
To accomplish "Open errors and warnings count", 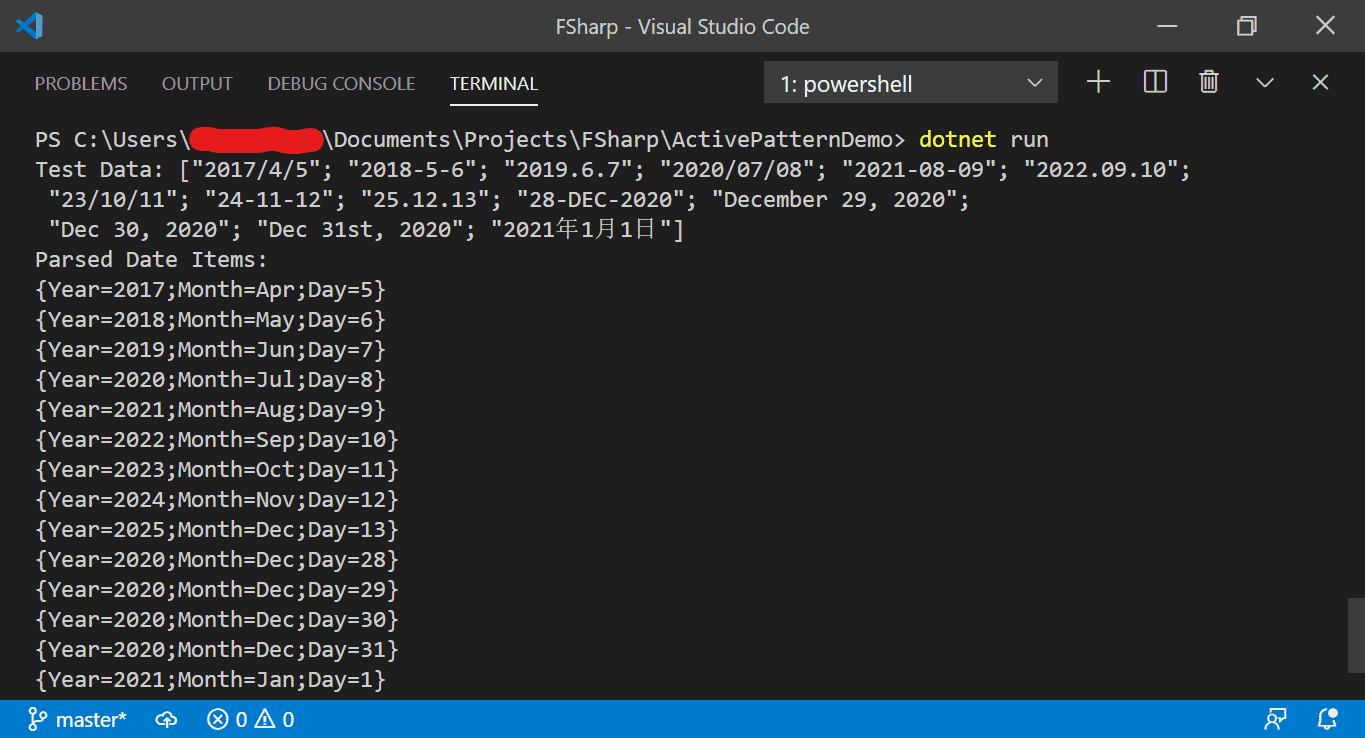I will point(250,719).
